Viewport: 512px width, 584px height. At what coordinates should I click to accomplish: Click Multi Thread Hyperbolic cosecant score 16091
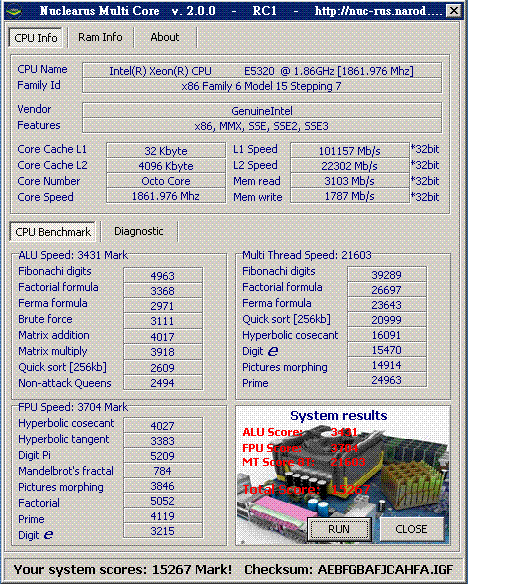point(387,335)
